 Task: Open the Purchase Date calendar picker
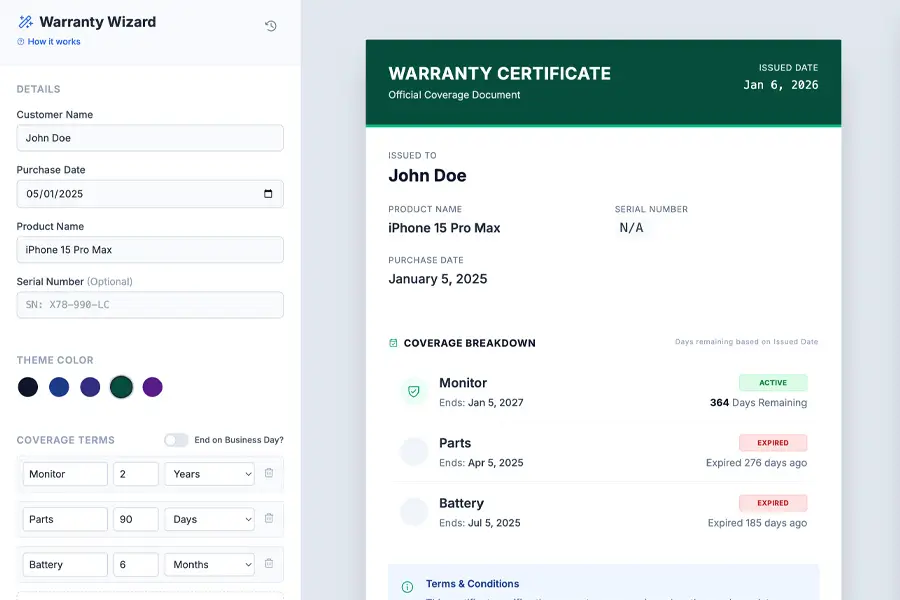coord(268,194)
